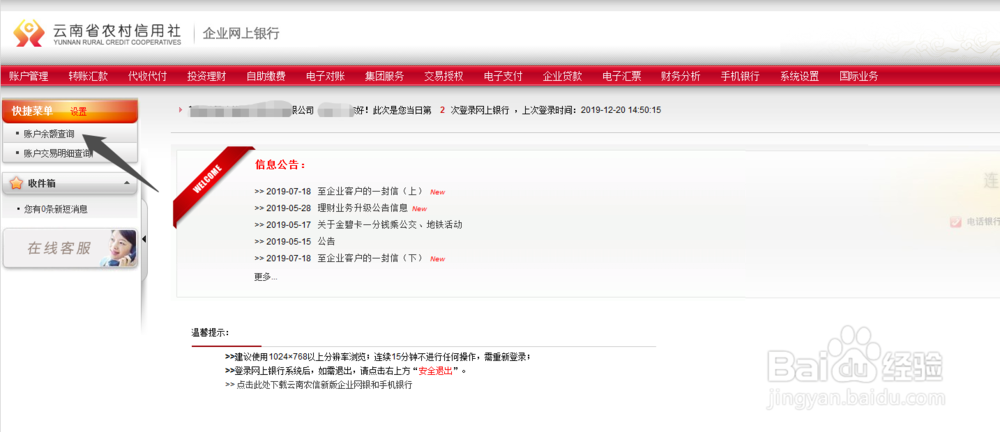Open 账户余额查询 in quick menu
1000x432 pixels.
click(49, 134)
